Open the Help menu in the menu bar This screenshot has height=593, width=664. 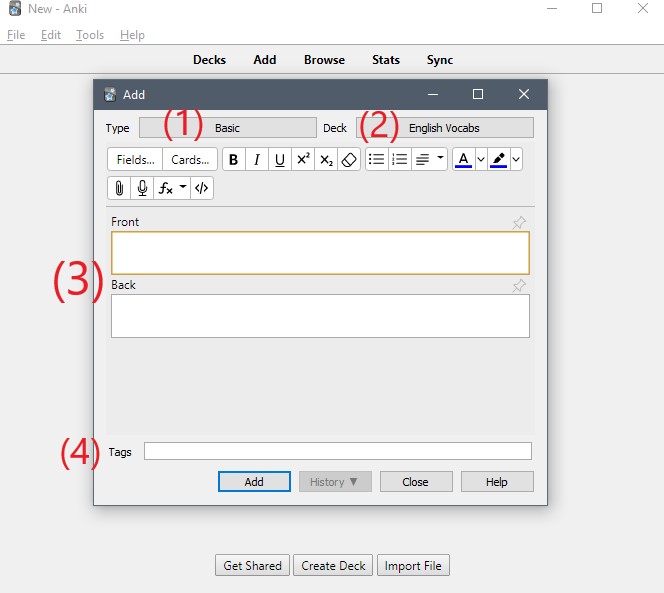coord(132,35)
